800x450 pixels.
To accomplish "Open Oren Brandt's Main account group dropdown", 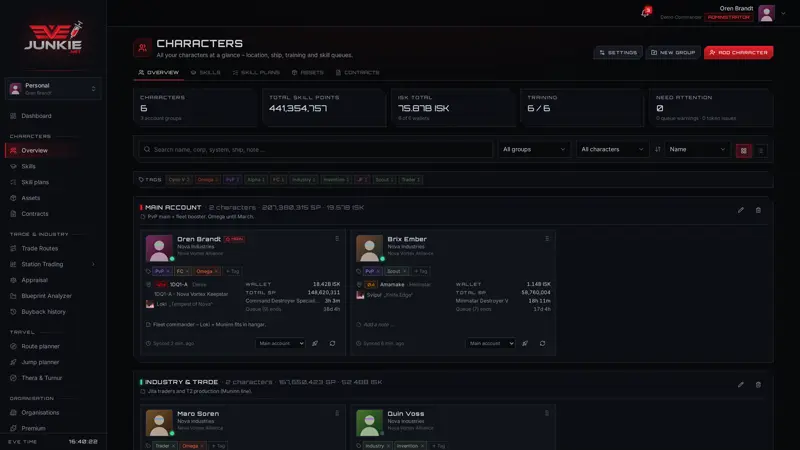I will pyautogui.click(x=280, y=343).
